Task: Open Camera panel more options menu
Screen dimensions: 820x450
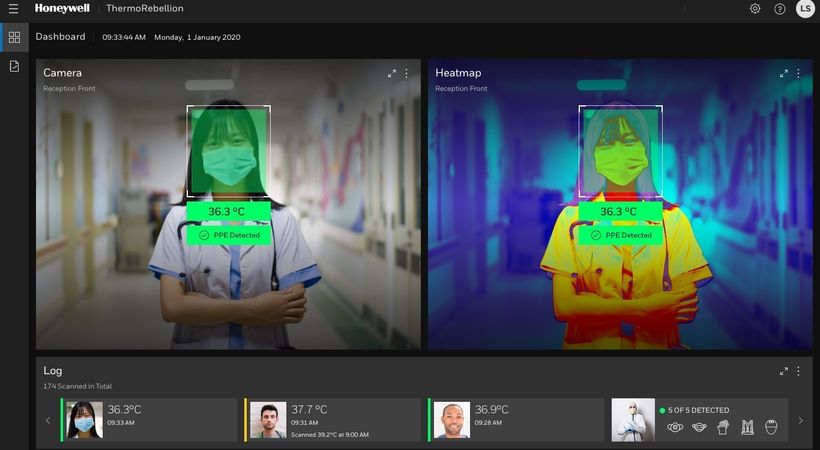Action: tap(407, 73)
